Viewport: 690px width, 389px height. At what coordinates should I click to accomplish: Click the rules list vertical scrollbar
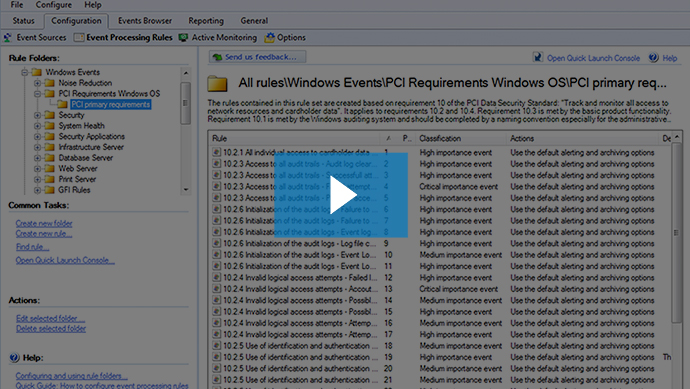pyautogui.click(x=676, y=233)
